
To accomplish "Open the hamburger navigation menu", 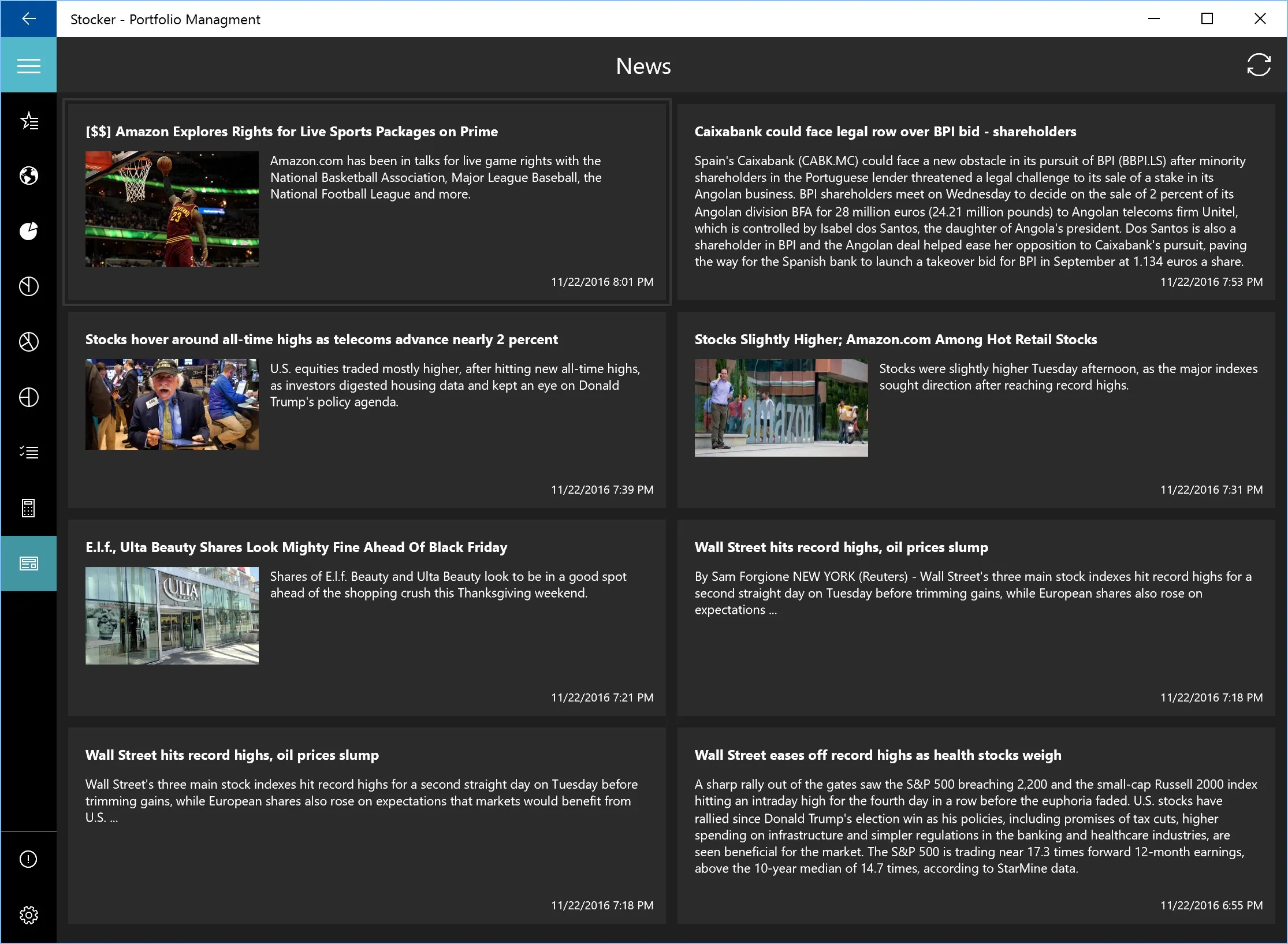I will tap(28, 65).
